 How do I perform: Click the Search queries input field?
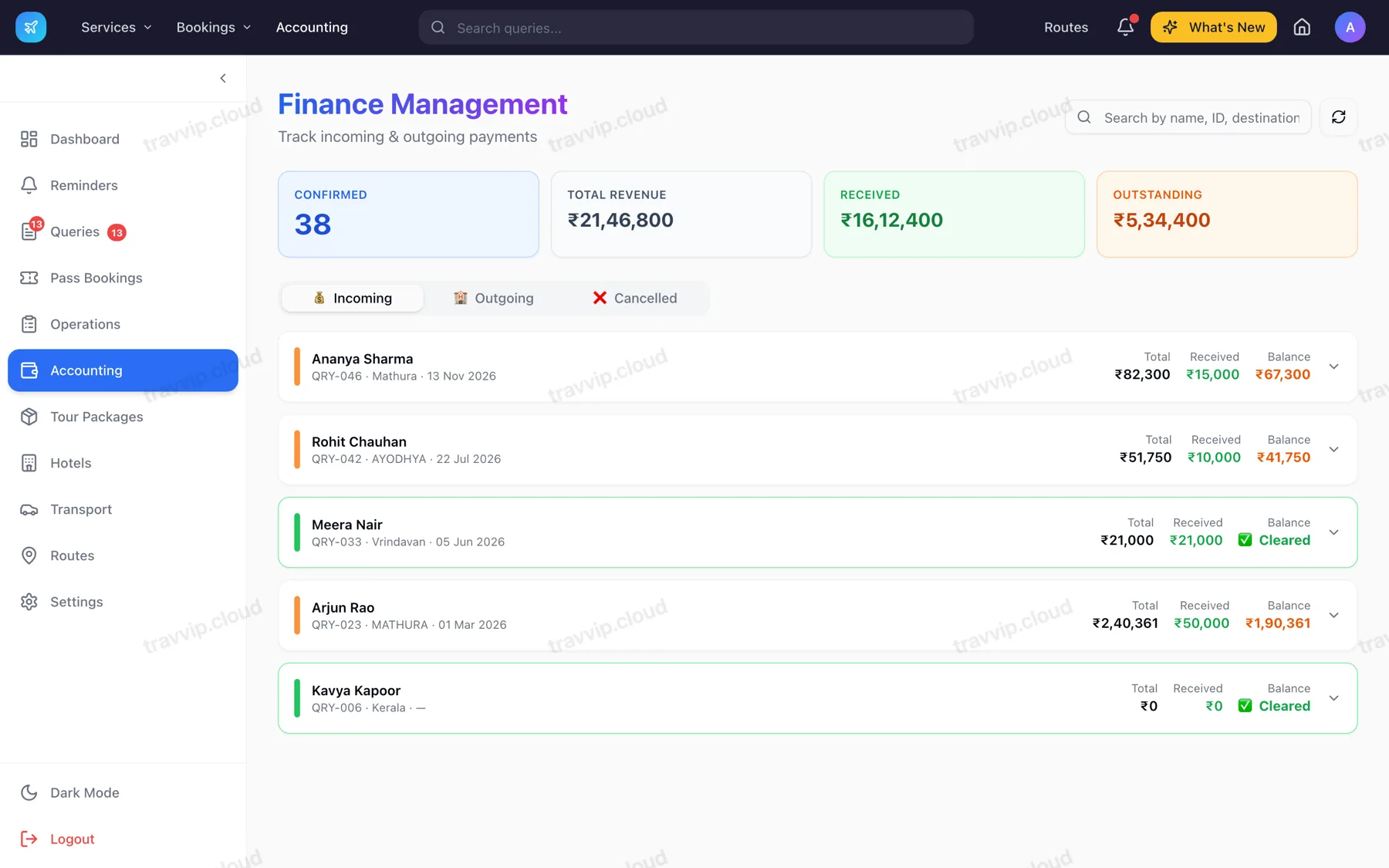[x=696, y=28]
